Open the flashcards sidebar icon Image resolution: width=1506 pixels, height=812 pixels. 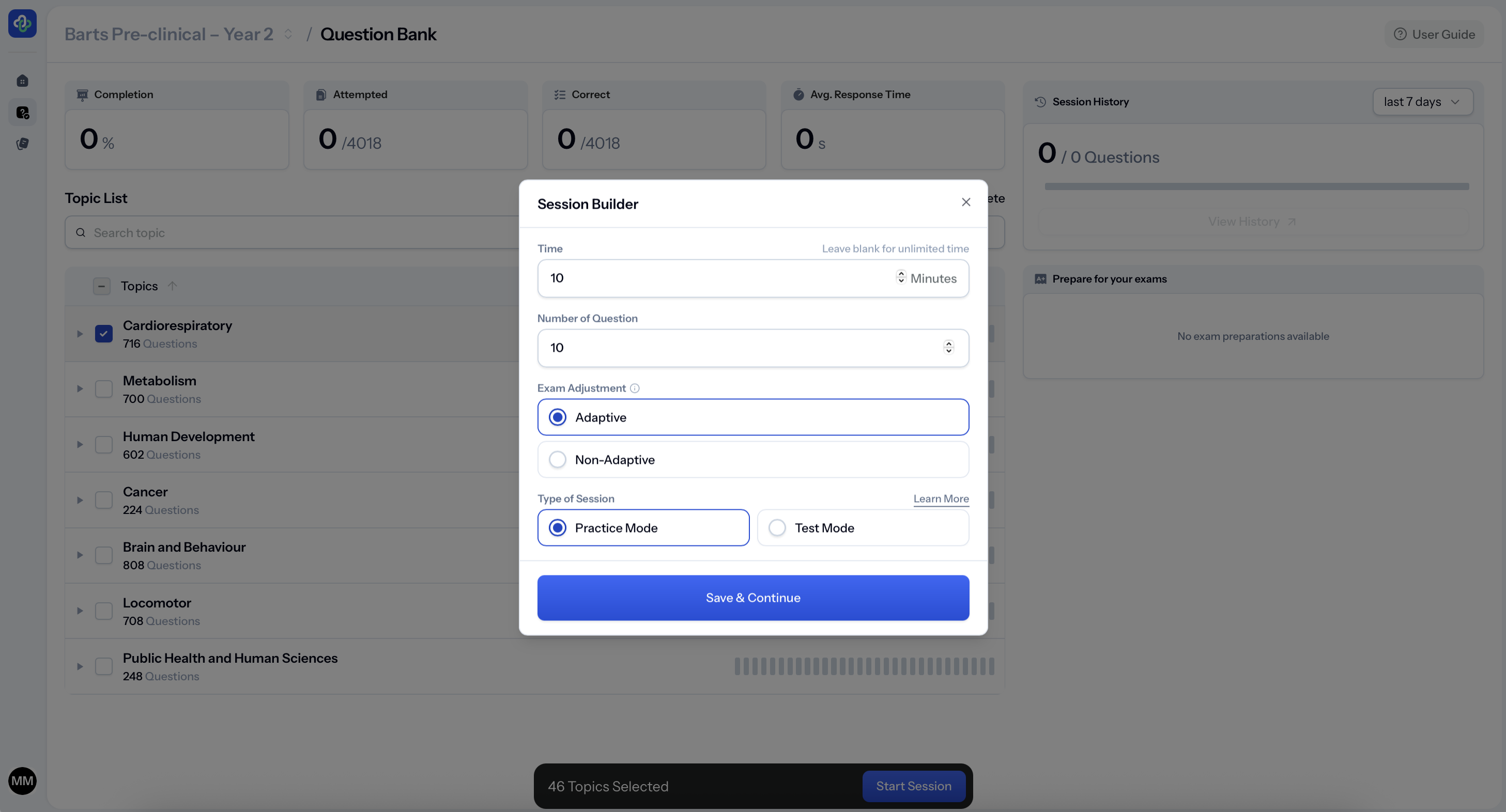(x=22, y=144)
